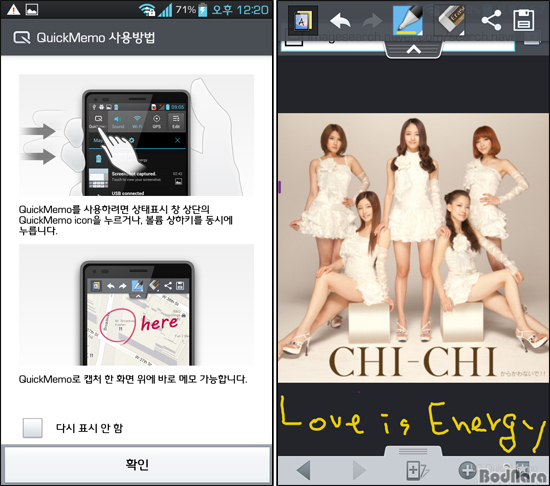550x486 pixels.
Task: Tap the battery charging icon
Action: [203, 10]
